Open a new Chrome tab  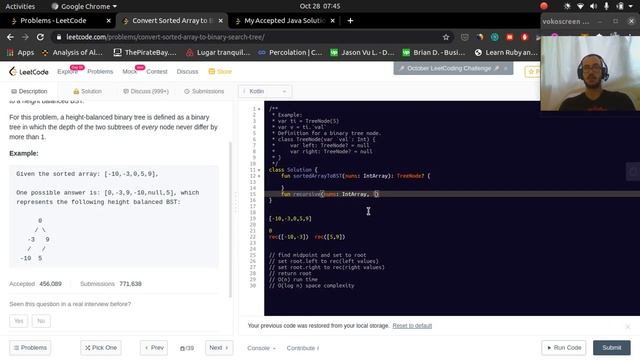pyautogui.click(x=350, y=20)
